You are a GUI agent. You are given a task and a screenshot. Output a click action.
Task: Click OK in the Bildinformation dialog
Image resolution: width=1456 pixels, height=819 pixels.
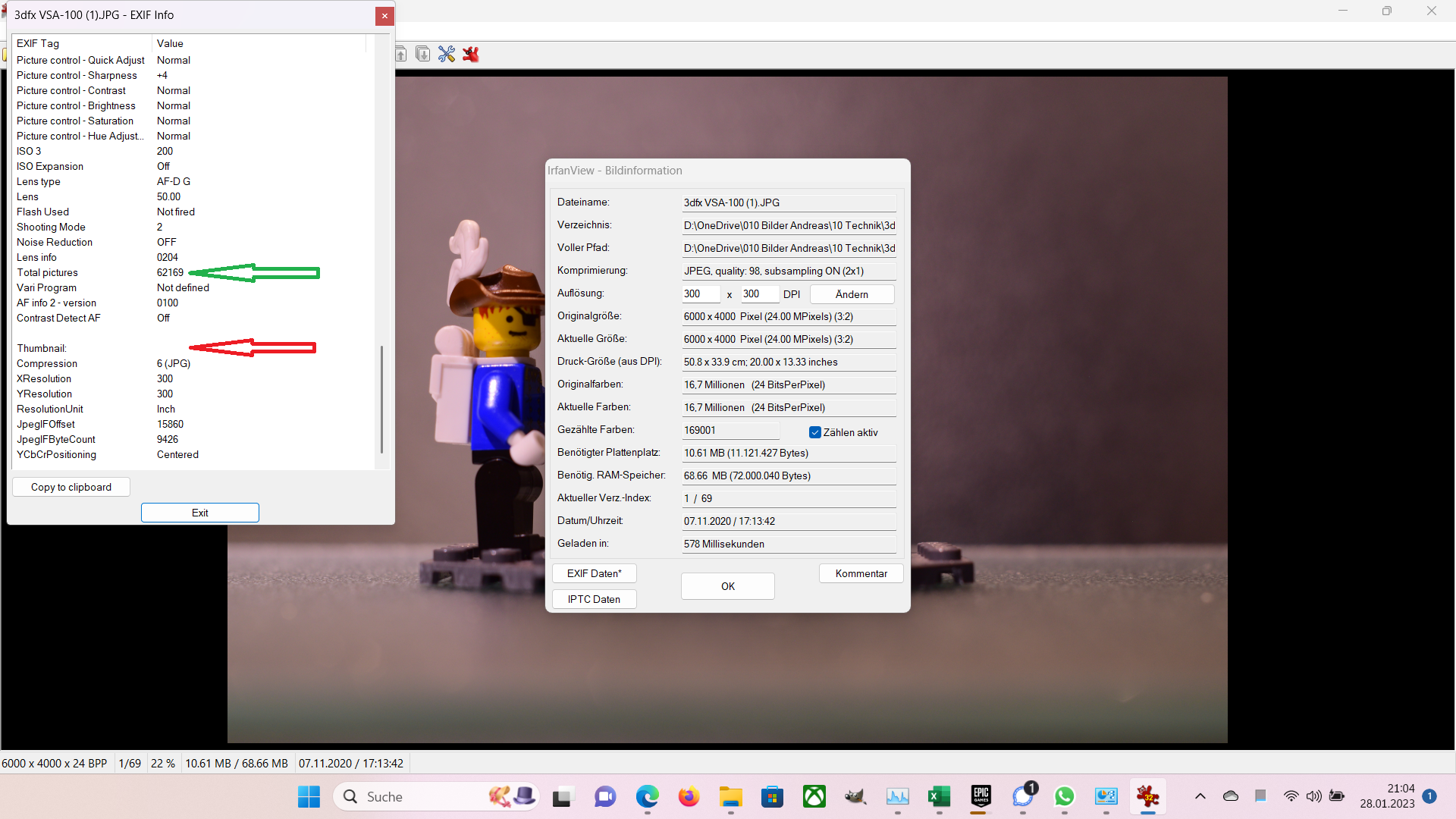click(727, 586)
